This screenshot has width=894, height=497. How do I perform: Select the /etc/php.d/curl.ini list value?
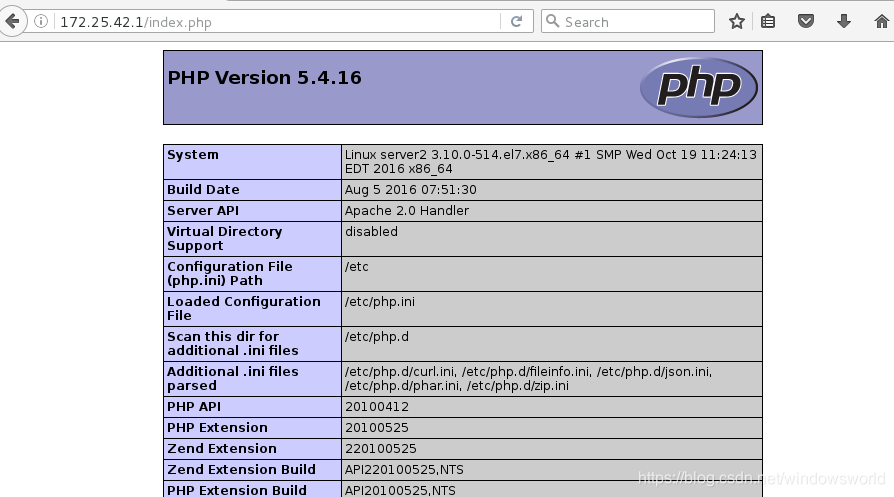point(529,378)
